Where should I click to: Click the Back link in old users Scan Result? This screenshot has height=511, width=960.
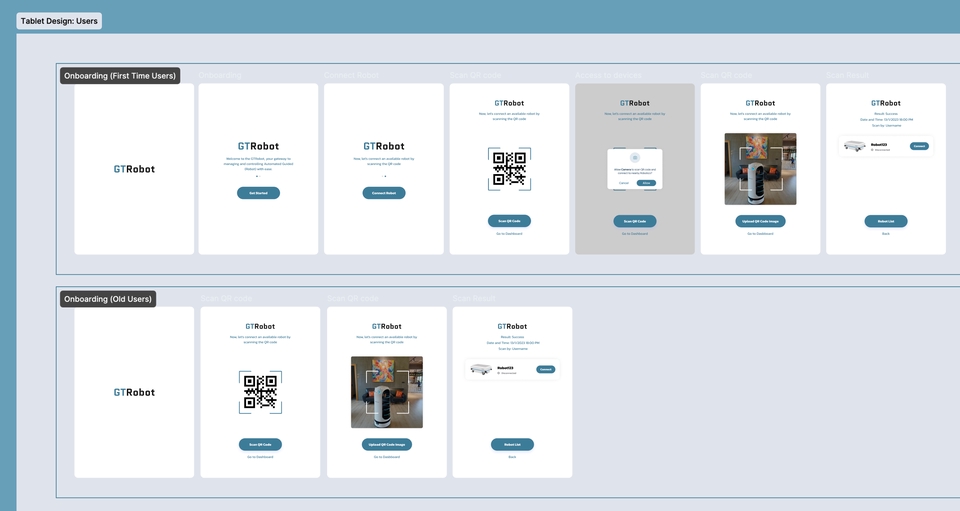512,457
